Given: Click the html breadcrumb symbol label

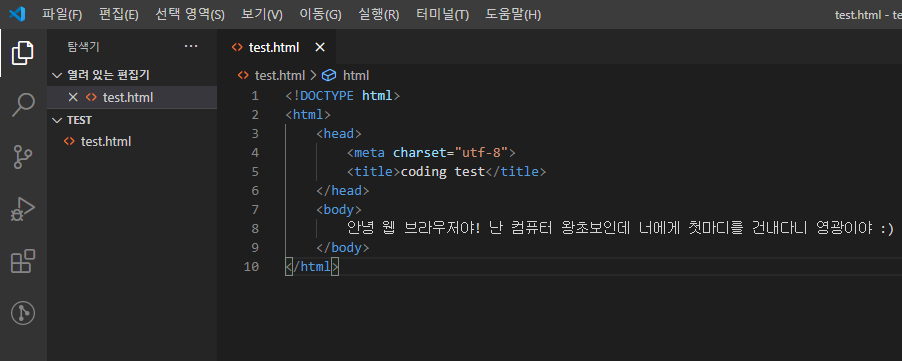Looking at the screenshot, I should (356, 75).
